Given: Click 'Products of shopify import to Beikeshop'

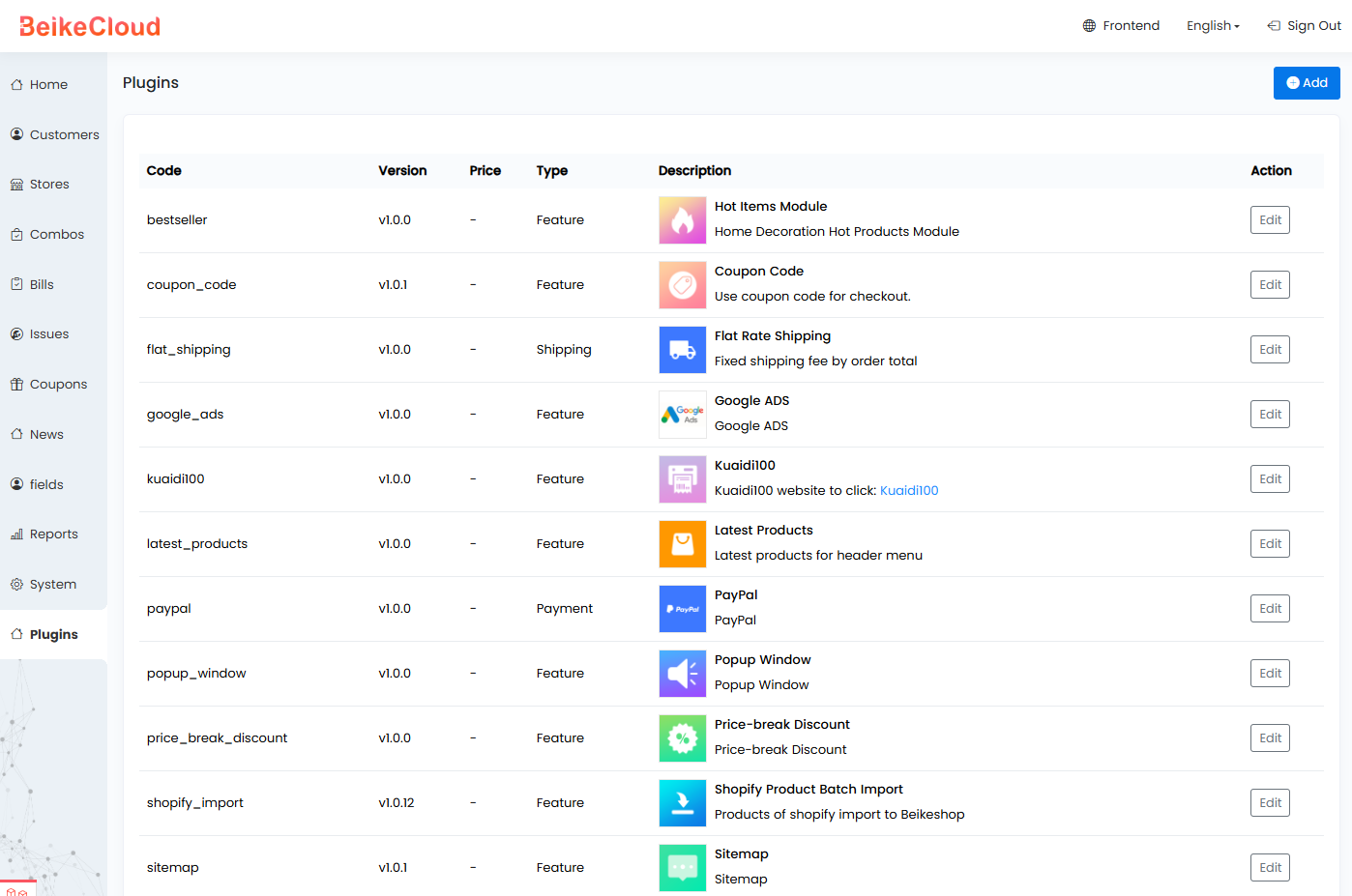Looking at the screenshot, I should coord(839,814).
